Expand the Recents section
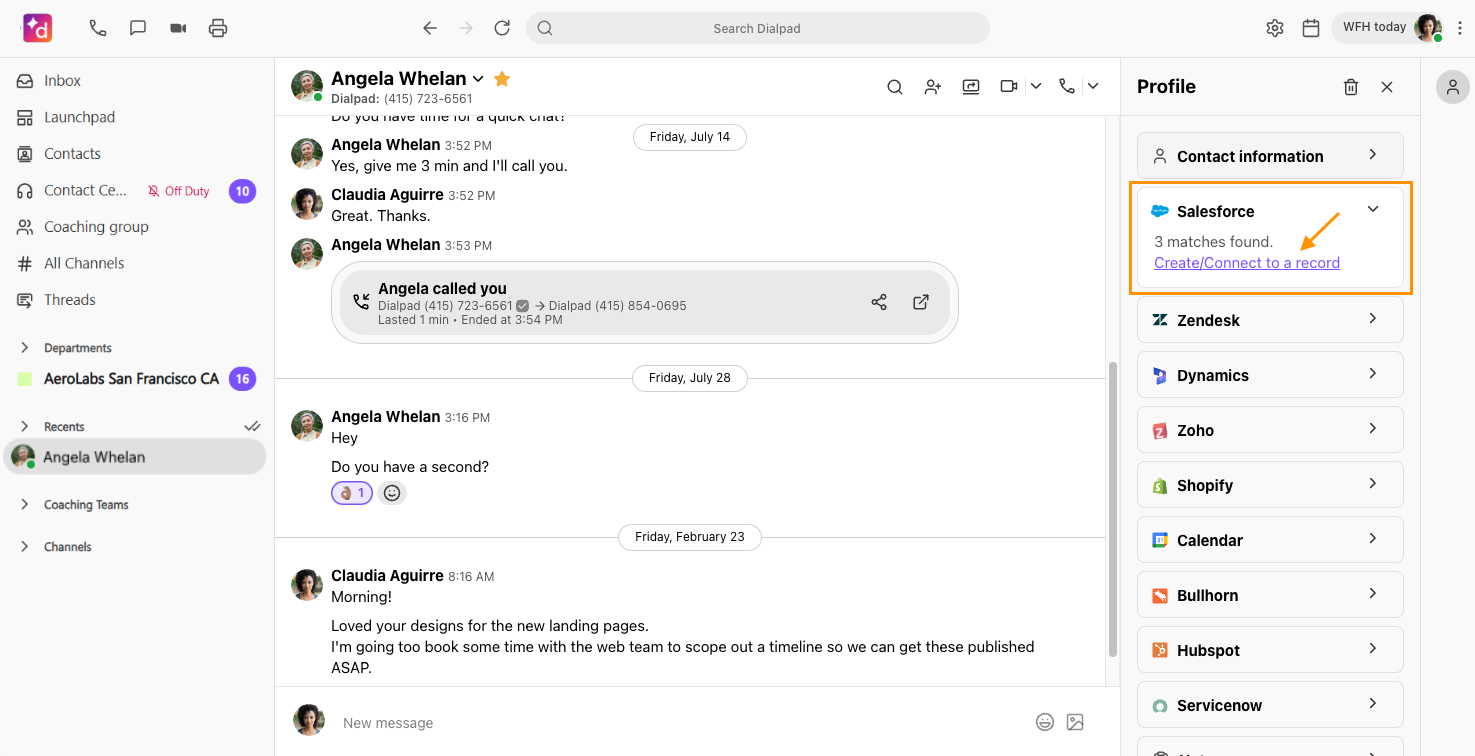The width and height of the screenshot is (1475, 756). pos(25,427)
